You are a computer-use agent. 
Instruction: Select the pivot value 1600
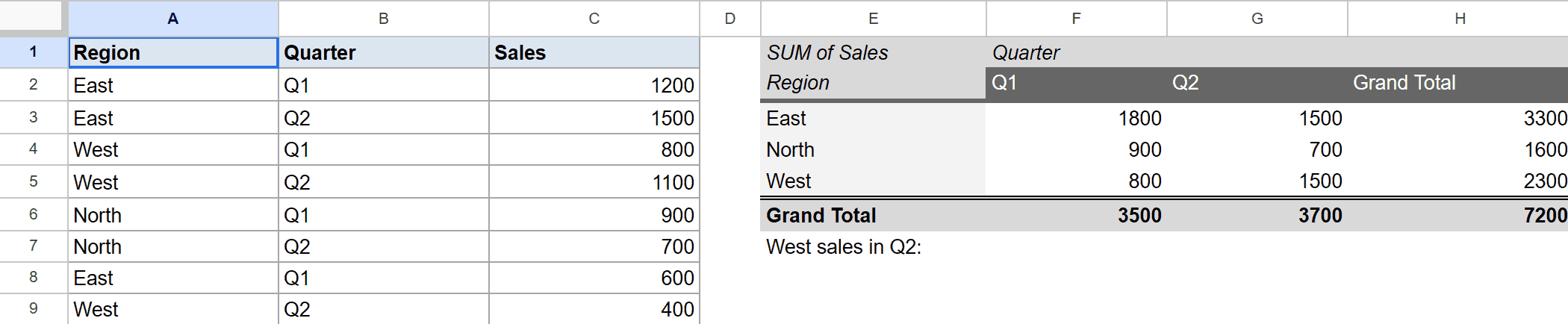point(1458,149)
